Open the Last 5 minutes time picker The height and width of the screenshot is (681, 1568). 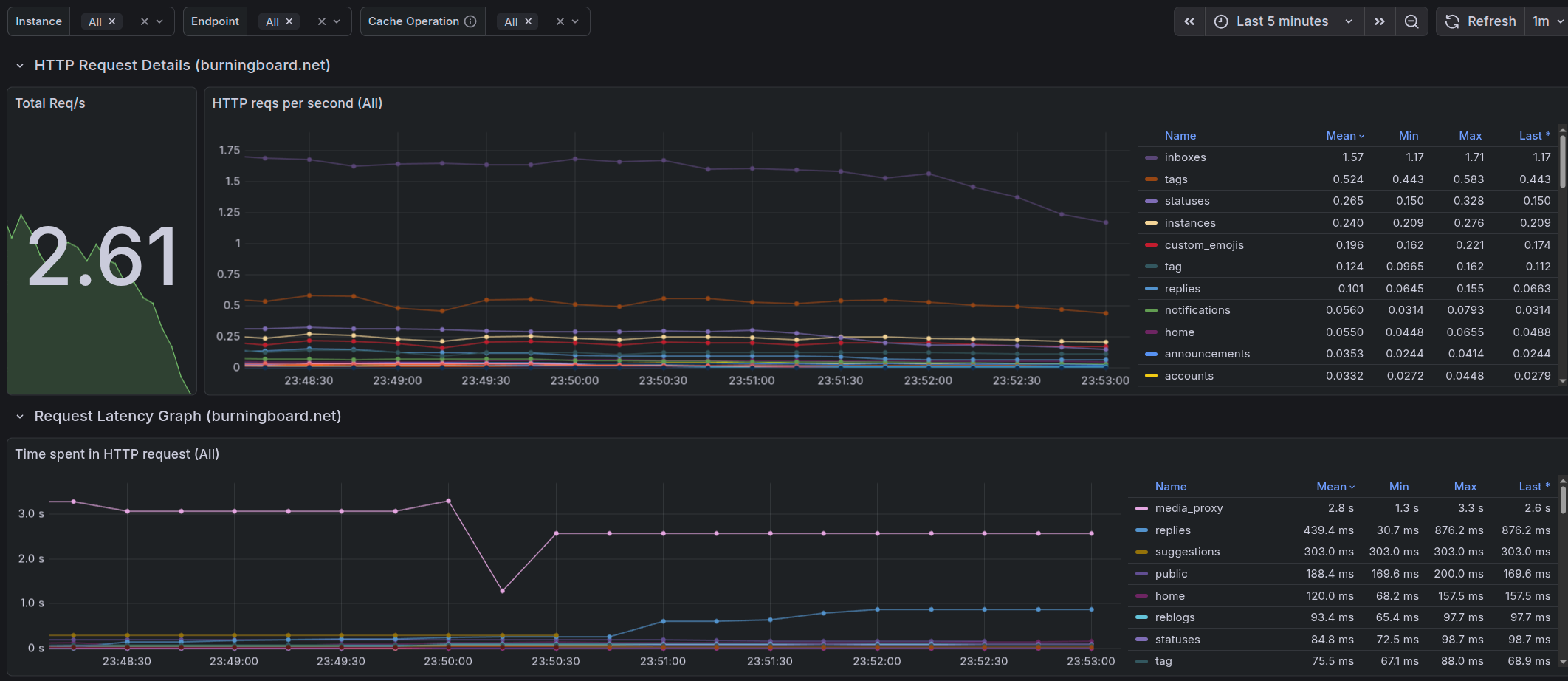click(1283, 21)
